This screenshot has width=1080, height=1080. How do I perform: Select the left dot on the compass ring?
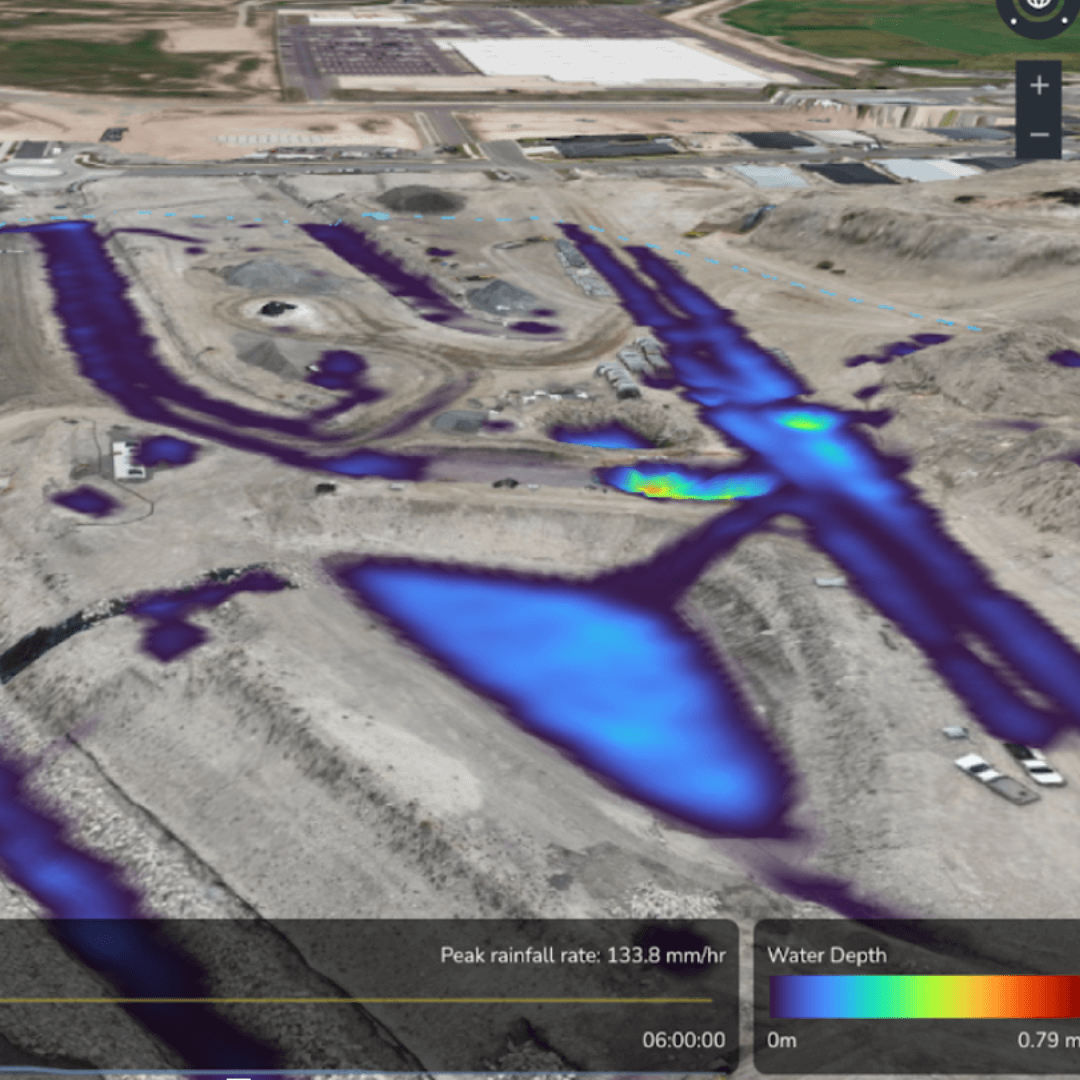coord(1013,21)
